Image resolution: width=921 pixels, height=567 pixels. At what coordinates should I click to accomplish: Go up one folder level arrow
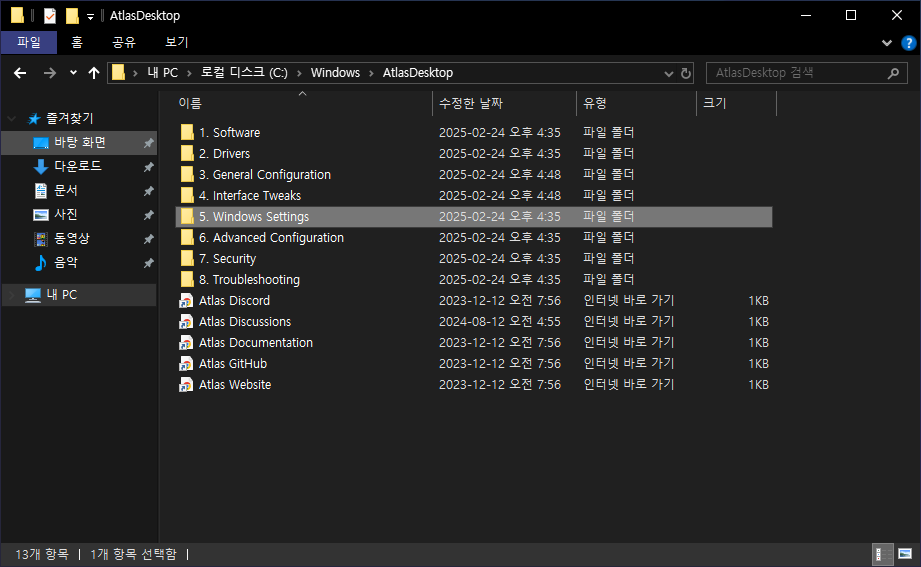coord(94,73)
